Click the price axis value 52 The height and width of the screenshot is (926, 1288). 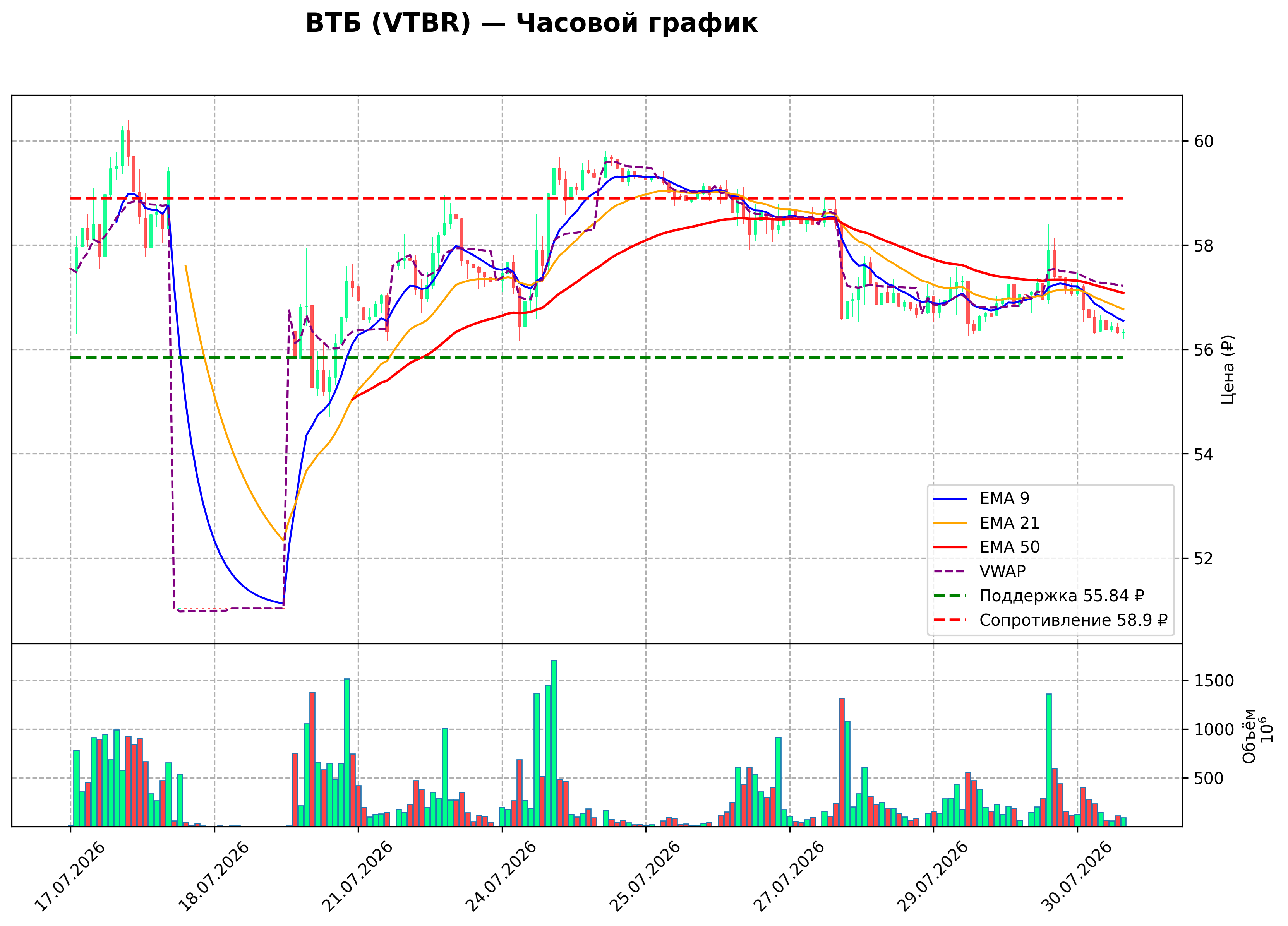(1204, 559)
